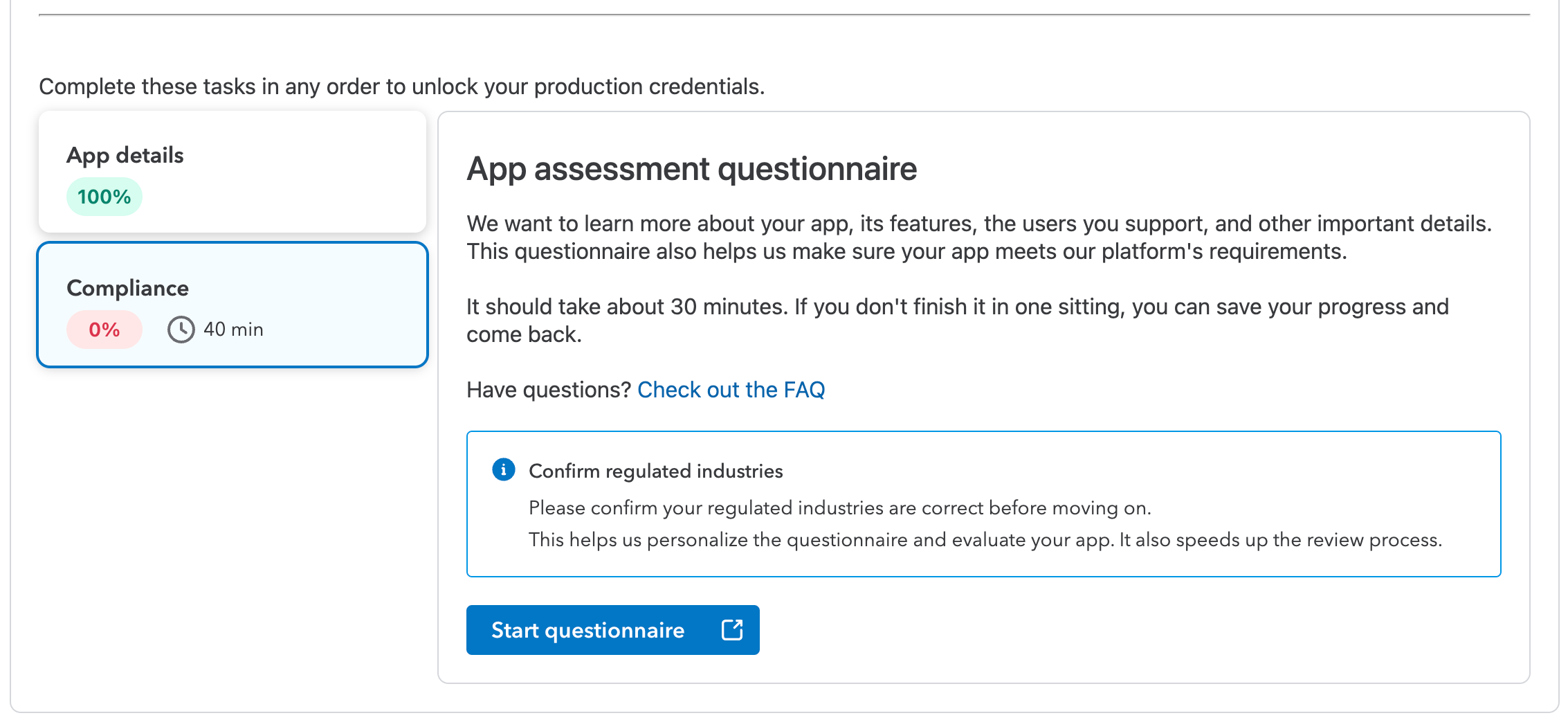Open the Check out the FAQ link

[x=731, y=390]
